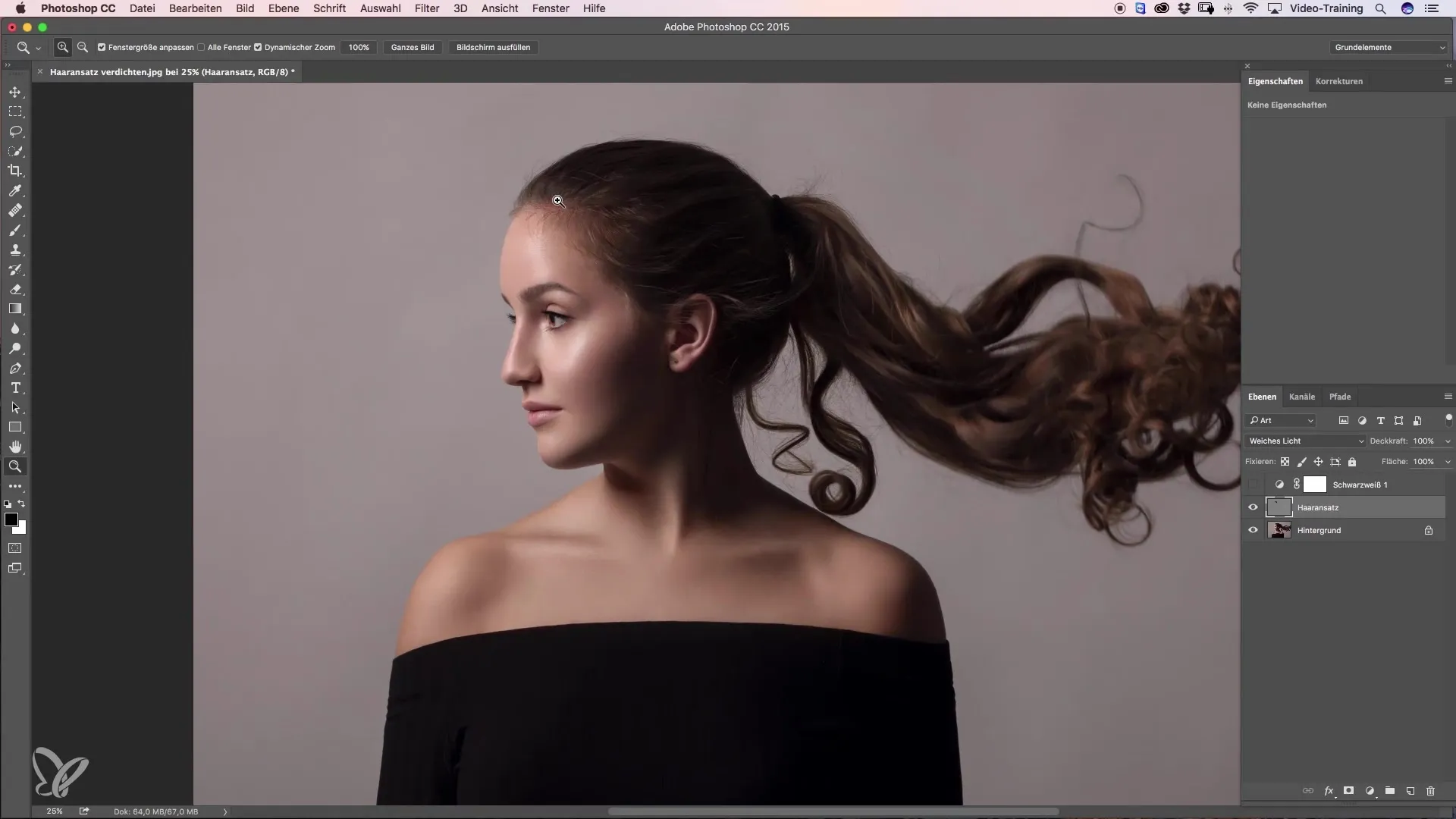The height and width of the screenshot is (819, 1456).
Task: Show the Schwarzweiß 1 layer
Action: (1253, 485)
